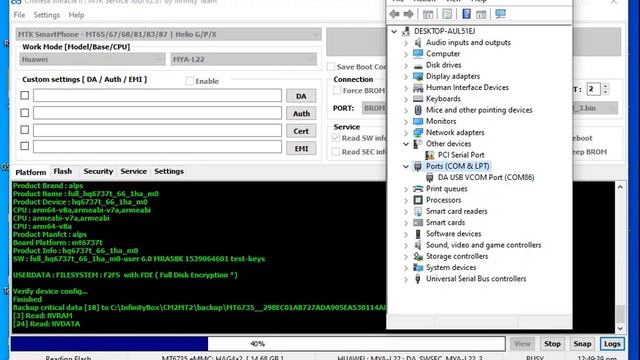Click the Human Interface Devices icon

pos(418,87)
